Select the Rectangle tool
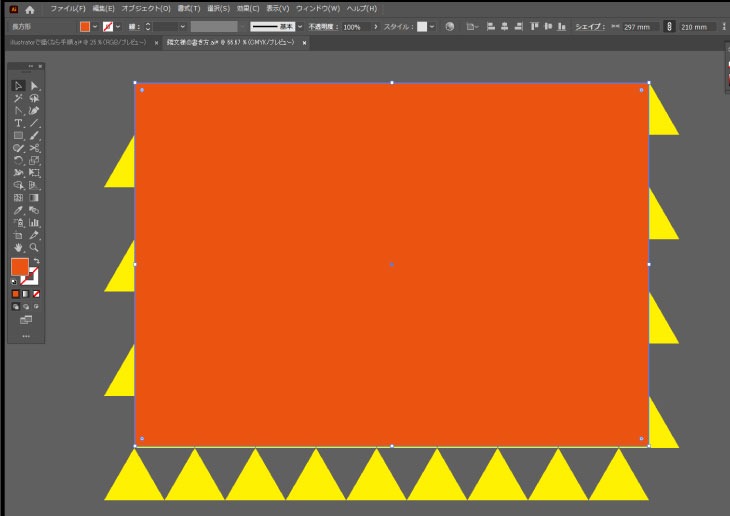 tap(18, 135)
